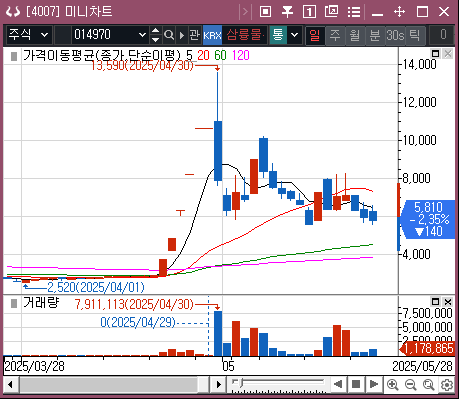Click the chart scrollbar right arrow

click(218, 385)
